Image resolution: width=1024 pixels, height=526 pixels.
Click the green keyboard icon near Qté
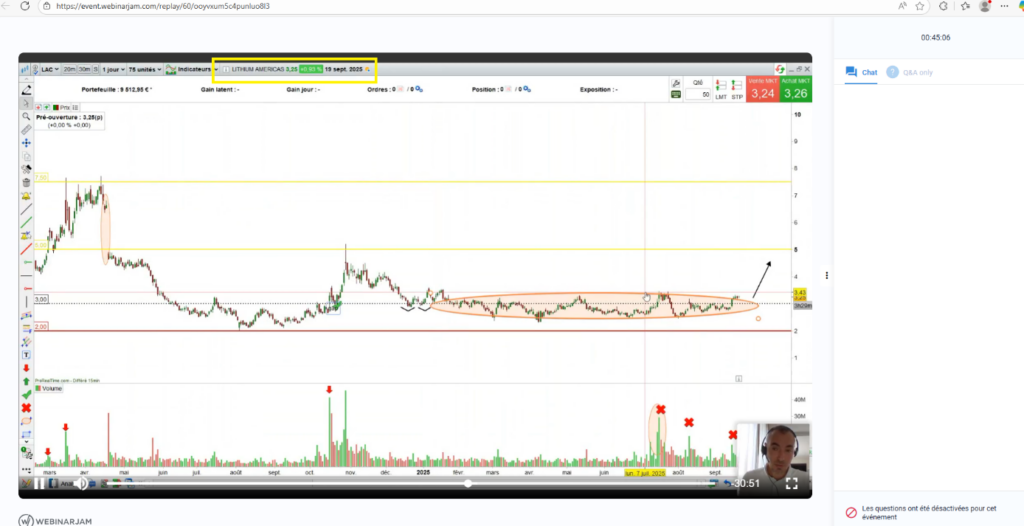coord(676,95)
